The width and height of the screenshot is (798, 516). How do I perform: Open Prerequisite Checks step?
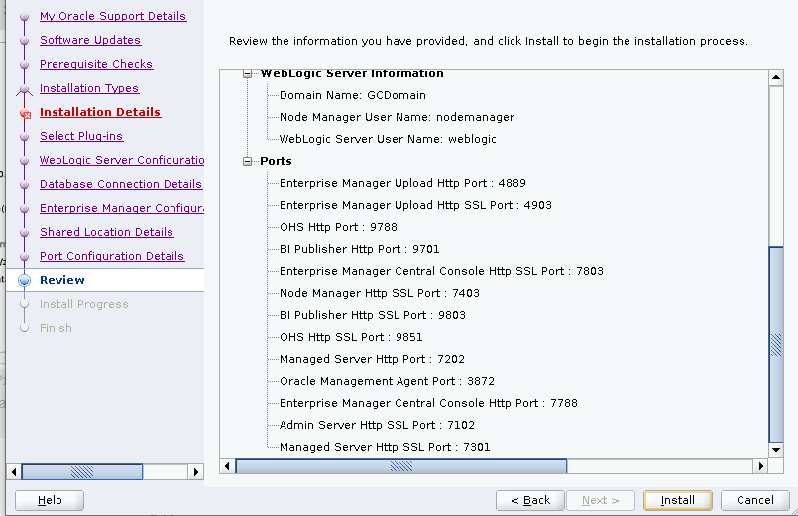pyautogui.click(x=97, y=64)
